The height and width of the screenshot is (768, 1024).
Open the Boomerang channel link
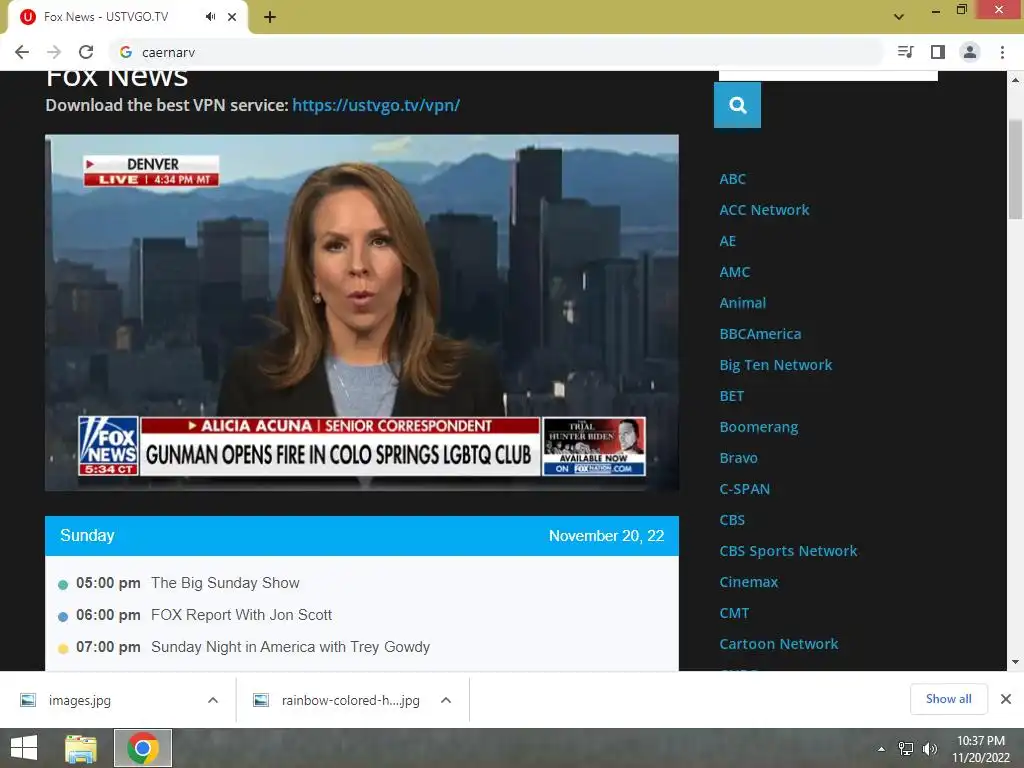759,427
